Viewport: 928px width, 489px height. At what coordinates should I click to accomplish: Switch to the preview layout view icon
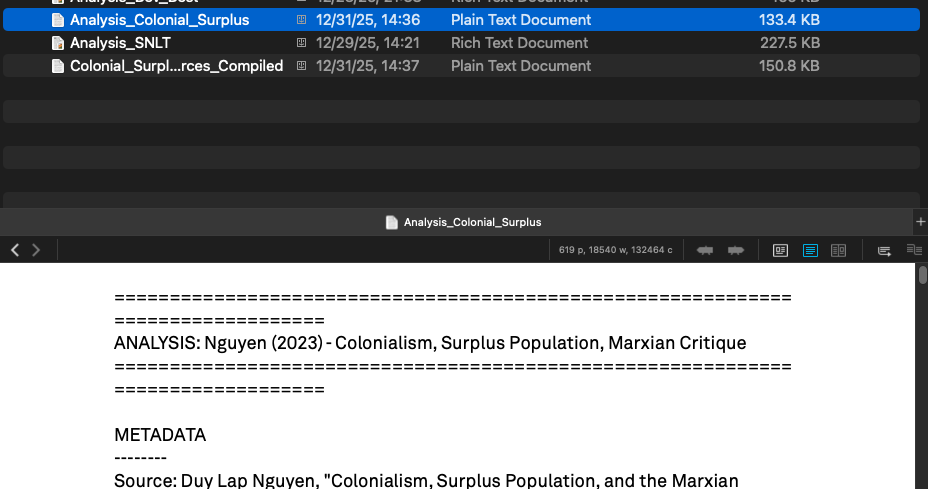[781, 250]
